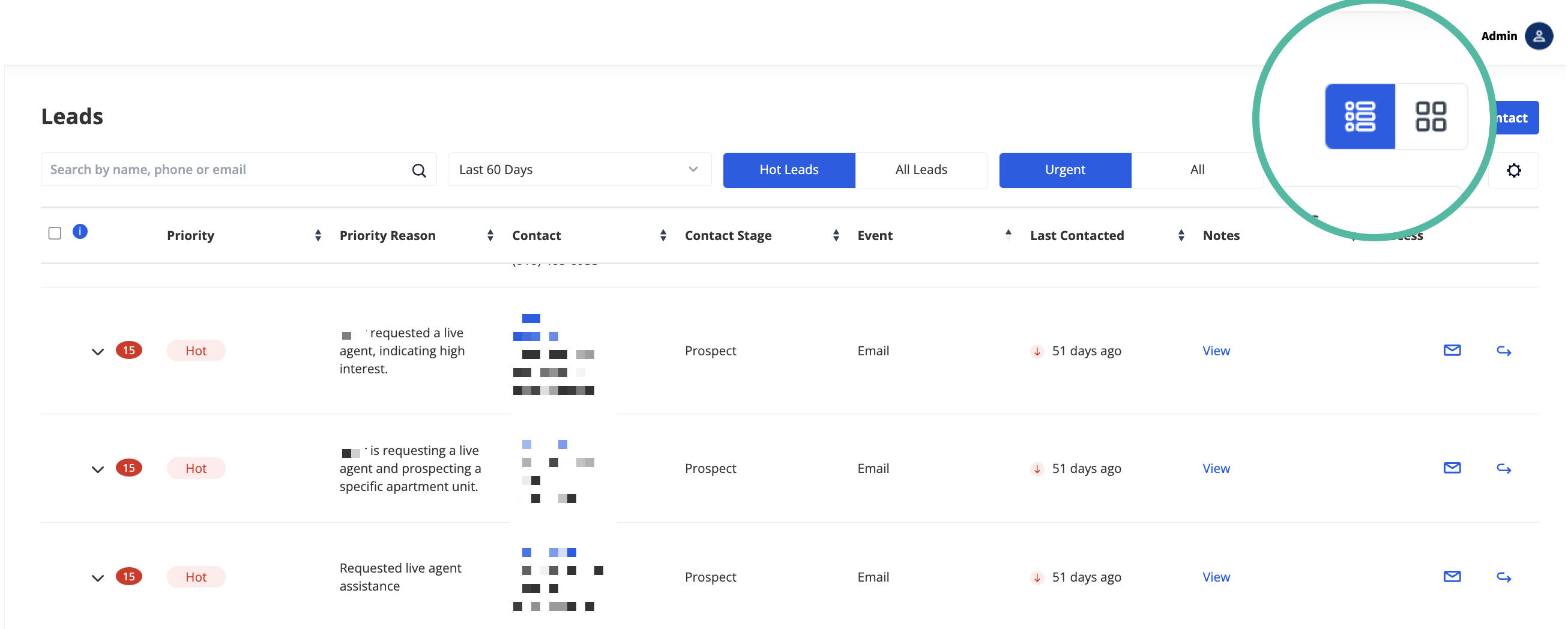
Task: Switch to the All Leads tab
Action: tap(921, 170)
